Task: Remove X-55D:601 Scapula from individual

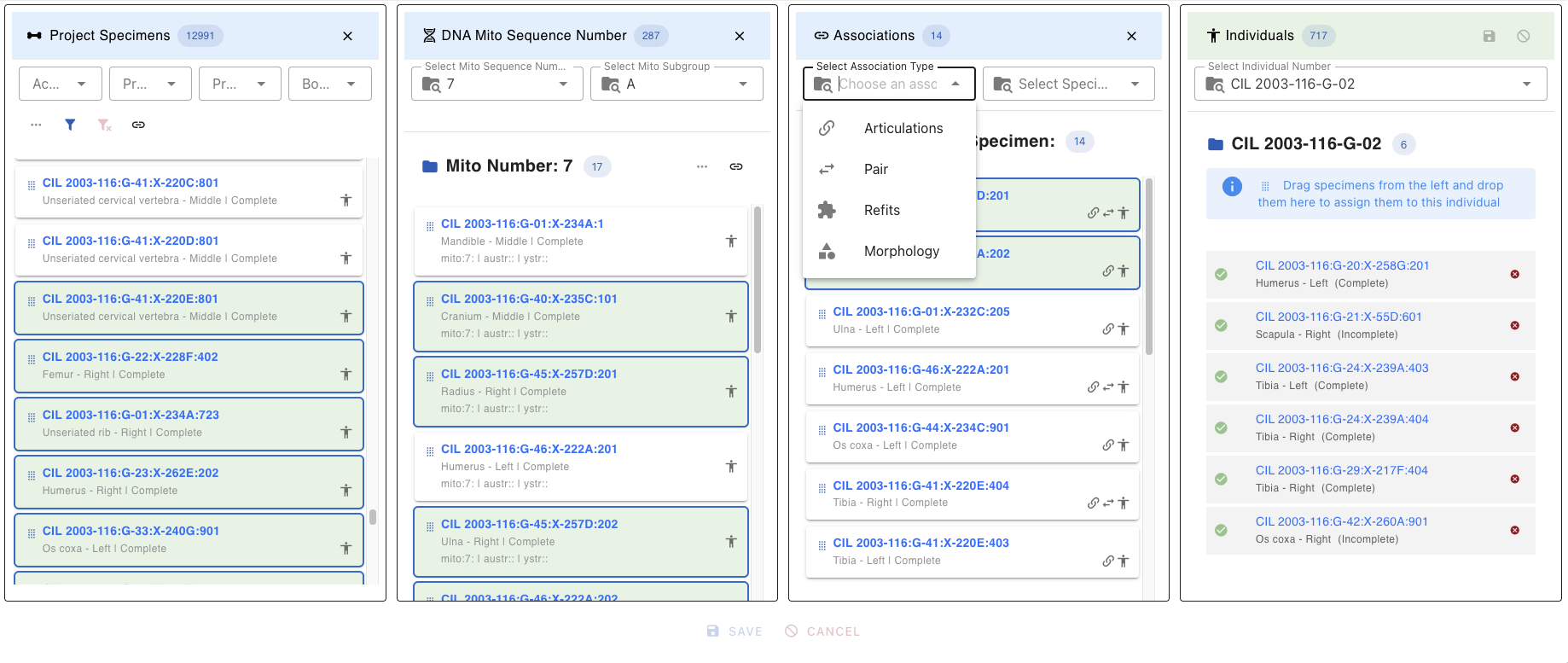Action: pos(1515,325)
